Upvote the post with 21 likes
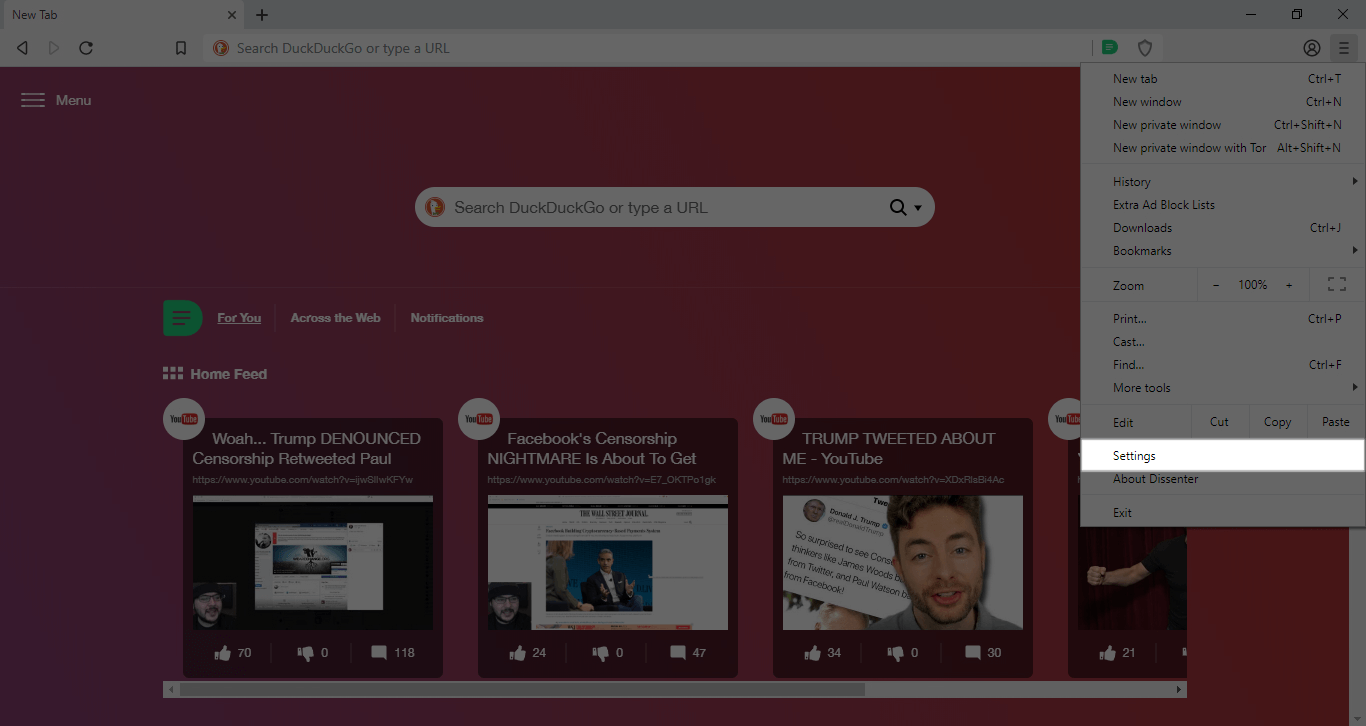This screenshot has width=1366, height=726. [1108, 653]
